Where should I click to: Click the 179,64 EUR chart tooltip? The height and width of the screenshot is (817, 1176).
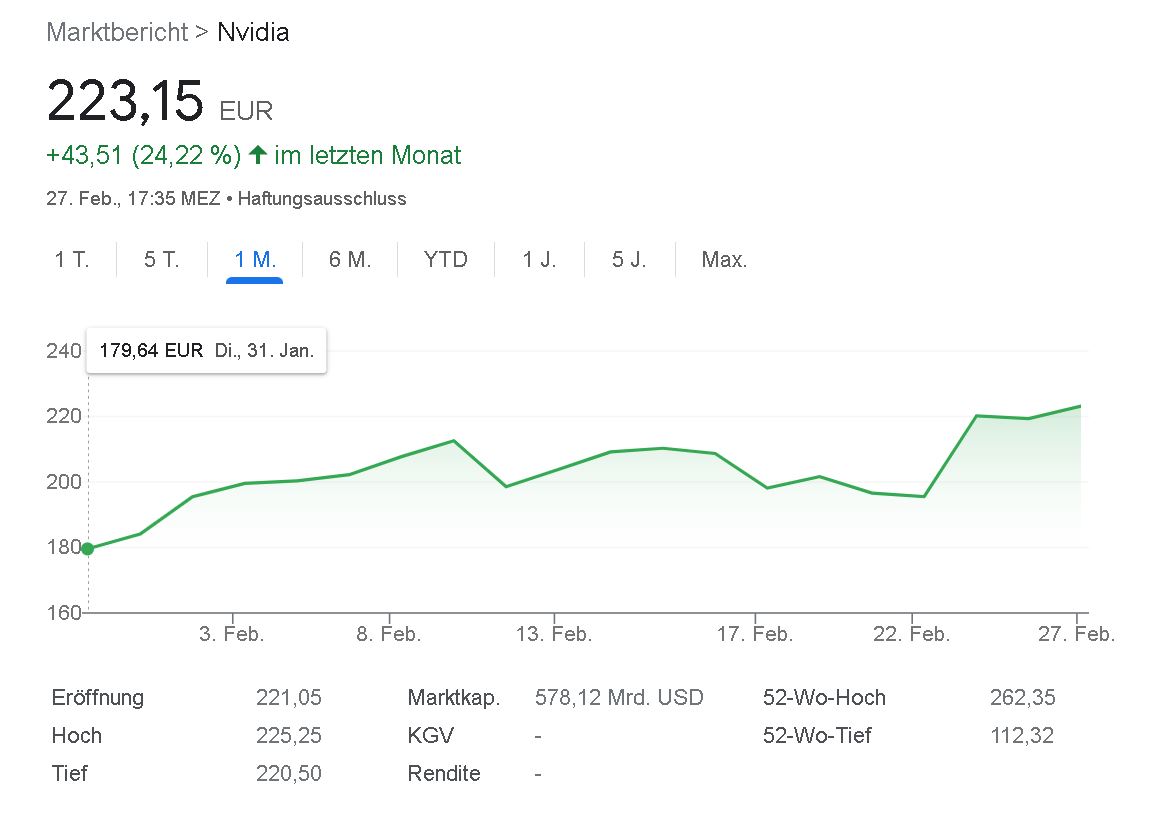pyautogui.click(x=206, y=350)
